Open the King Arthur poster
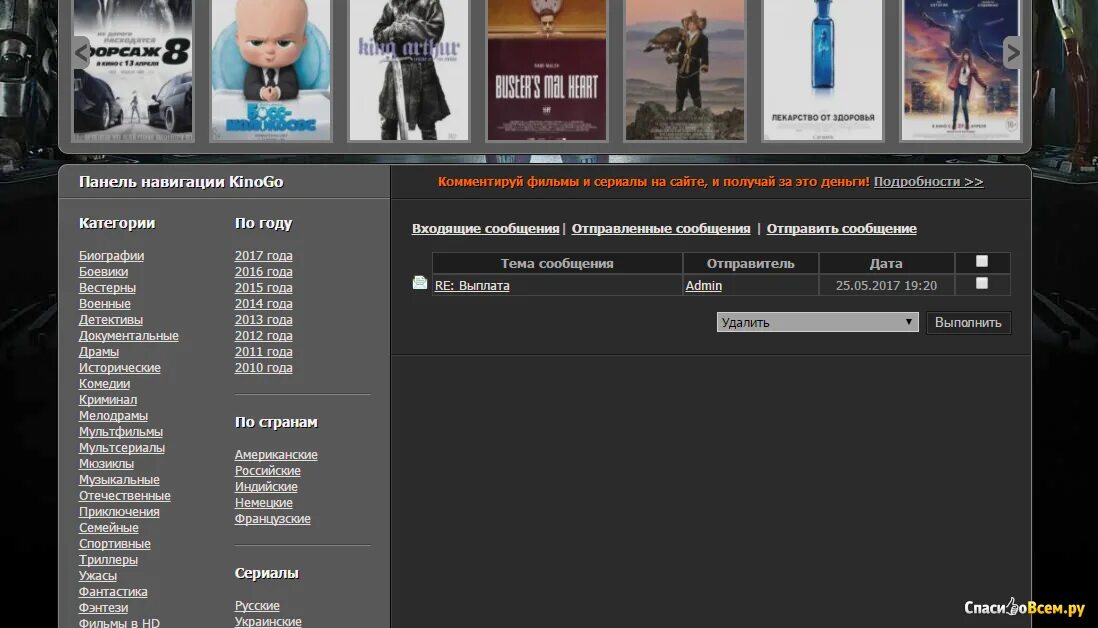This screenshot has height=628, width=1098. coord(408,70)
